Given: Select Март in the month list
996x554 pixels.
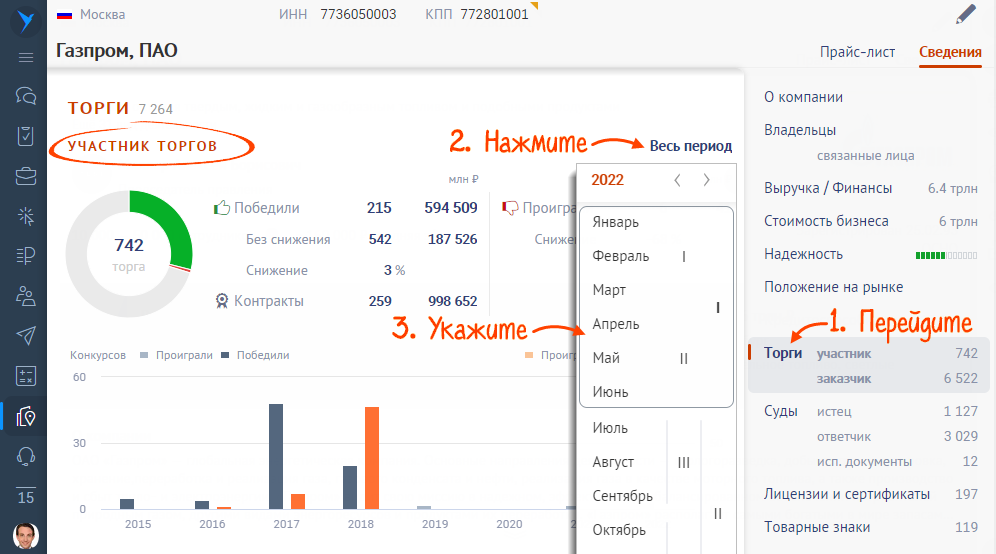Looking at the screenshot, I should [x=609, y=290].
